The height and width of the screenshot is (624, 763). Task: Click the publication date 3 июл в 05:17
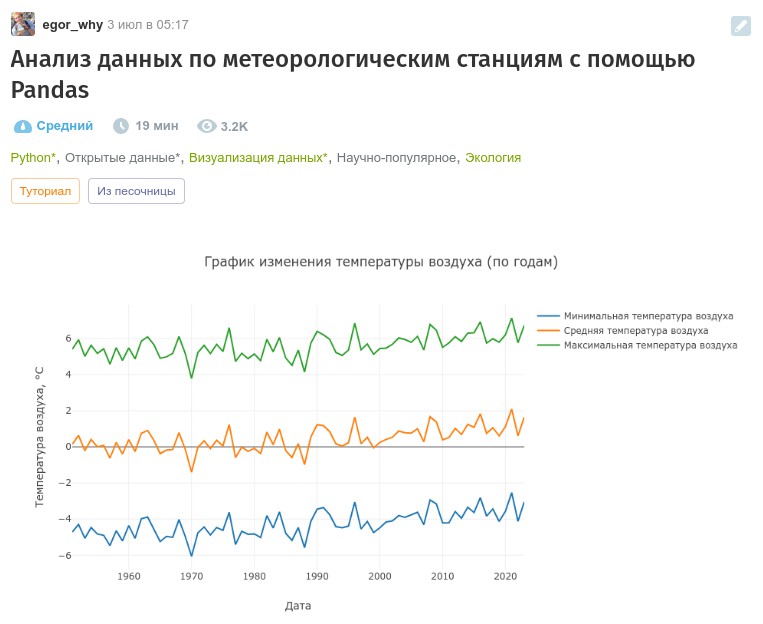(x=148, y=24)
